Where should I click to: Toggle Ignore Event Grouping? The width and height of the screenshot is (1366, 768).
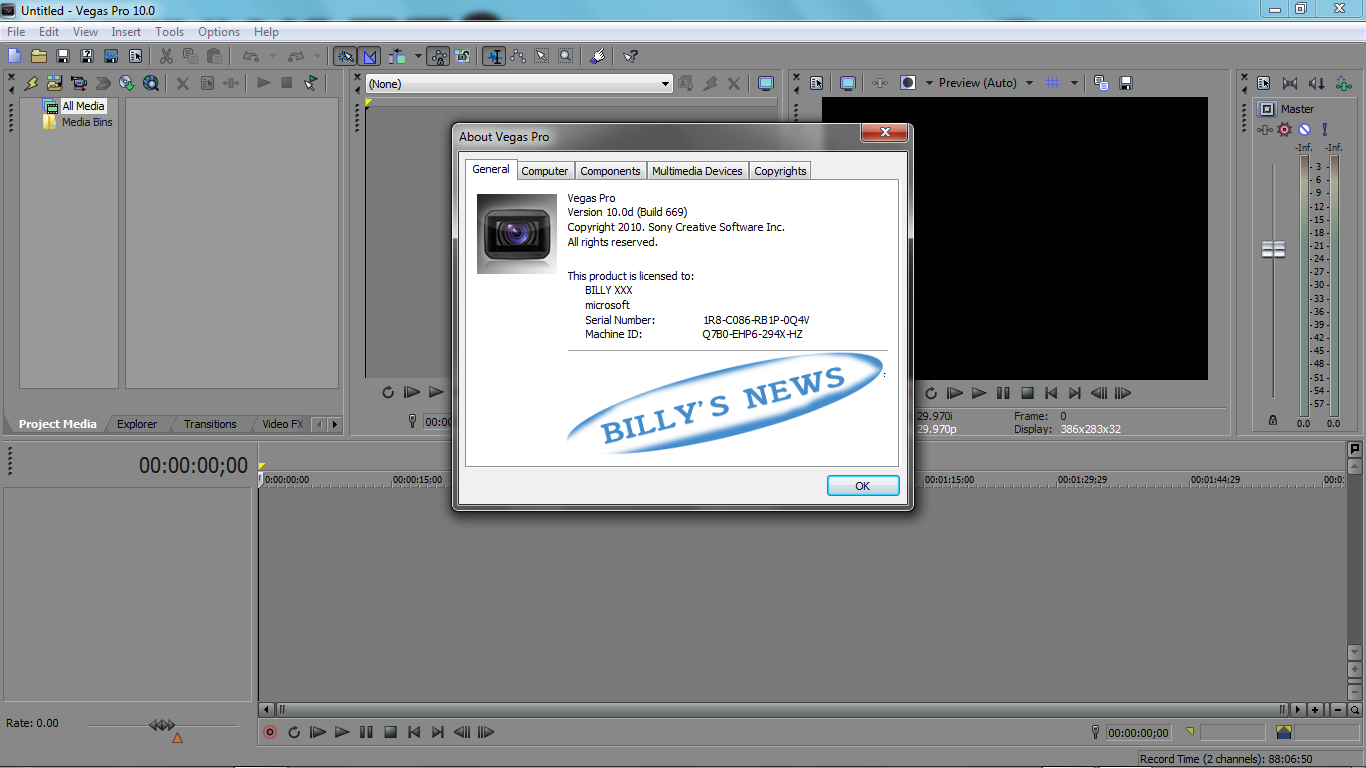click(x=462, y=56)
